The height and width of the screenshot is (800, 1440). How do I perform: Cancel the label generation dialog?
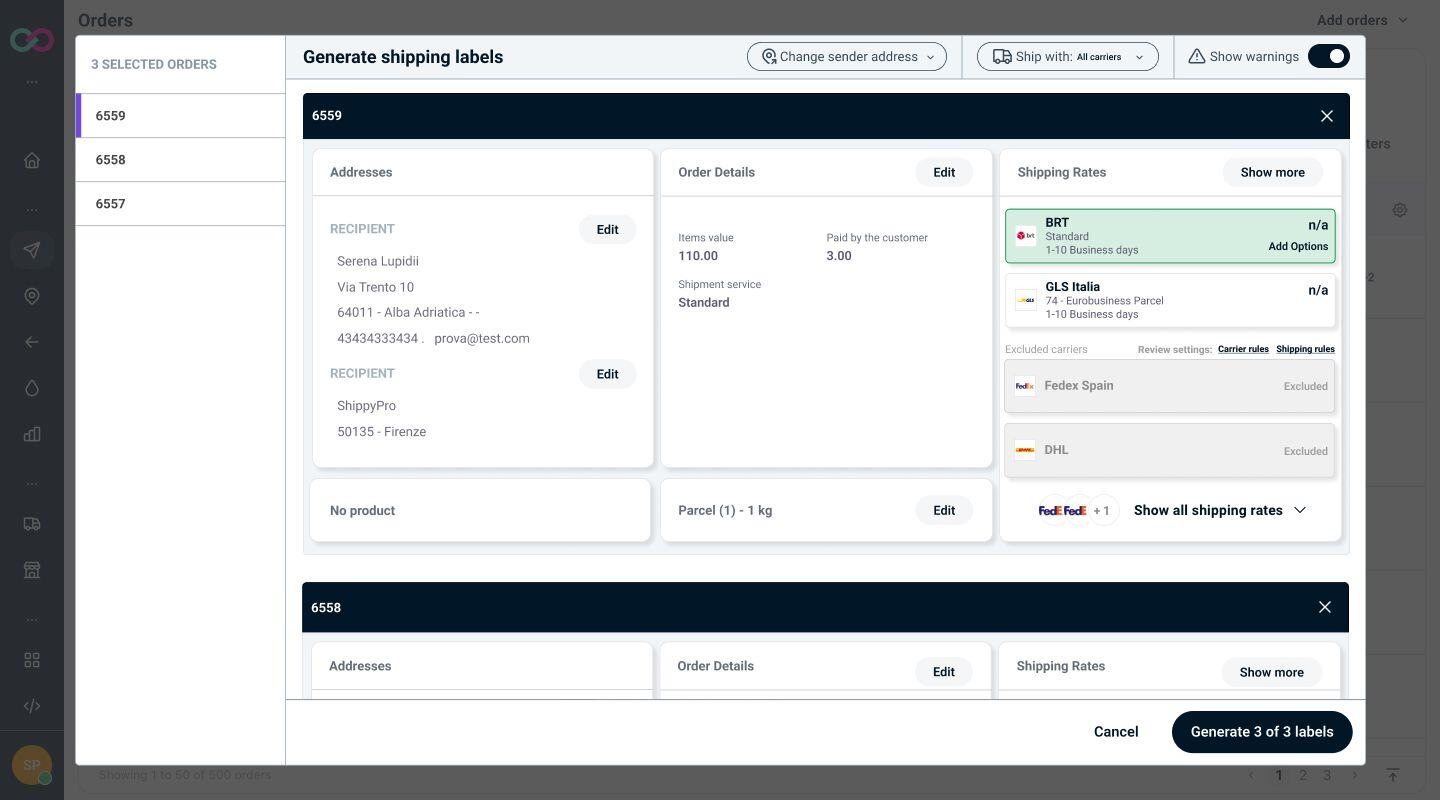[1116, 732]
